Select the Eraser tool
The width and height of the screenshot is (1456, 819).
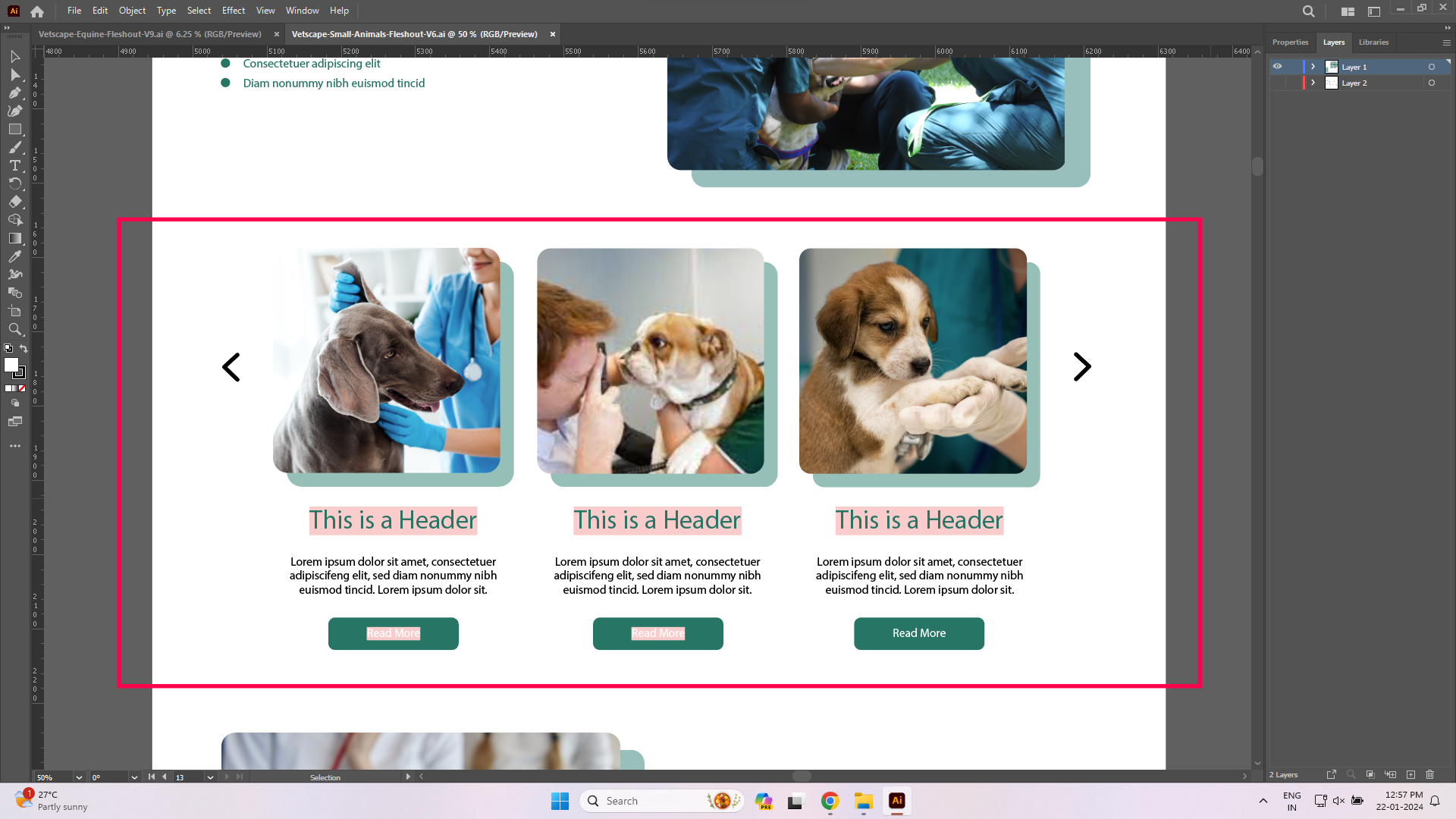click(x=14, y=202)
